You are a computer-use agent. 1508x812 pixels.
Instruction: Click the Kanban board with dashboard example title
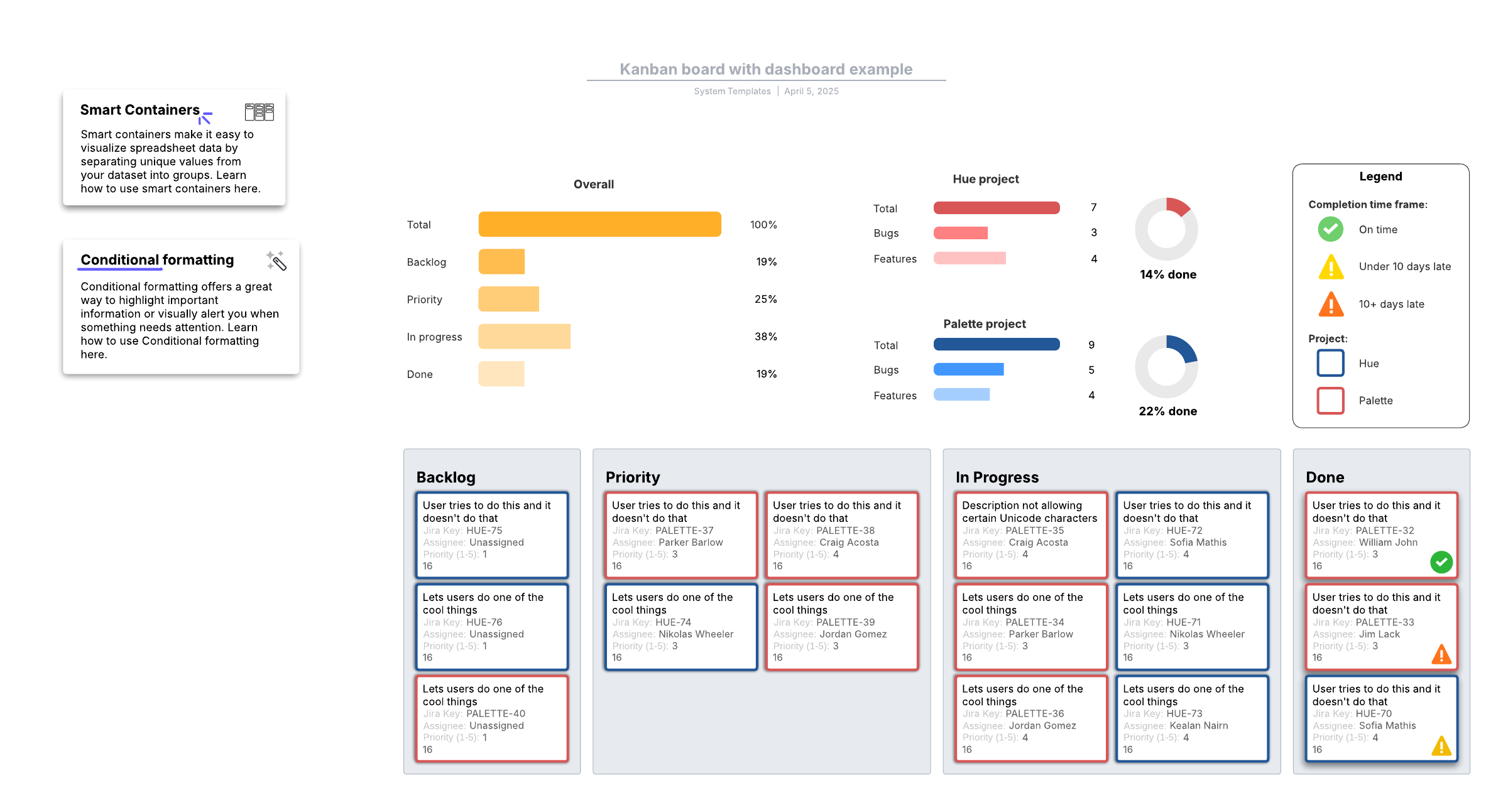(x=765, y=69)
